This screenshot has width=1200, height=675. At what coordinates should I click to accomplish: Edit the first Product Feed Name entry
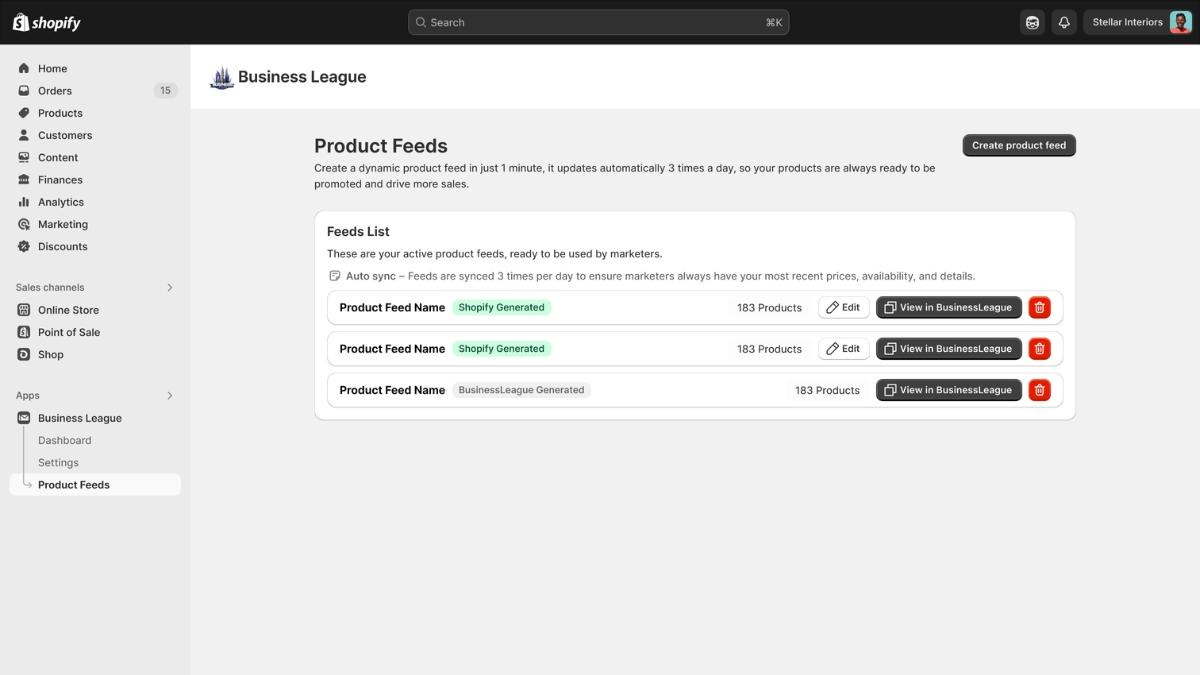(843, 307)
